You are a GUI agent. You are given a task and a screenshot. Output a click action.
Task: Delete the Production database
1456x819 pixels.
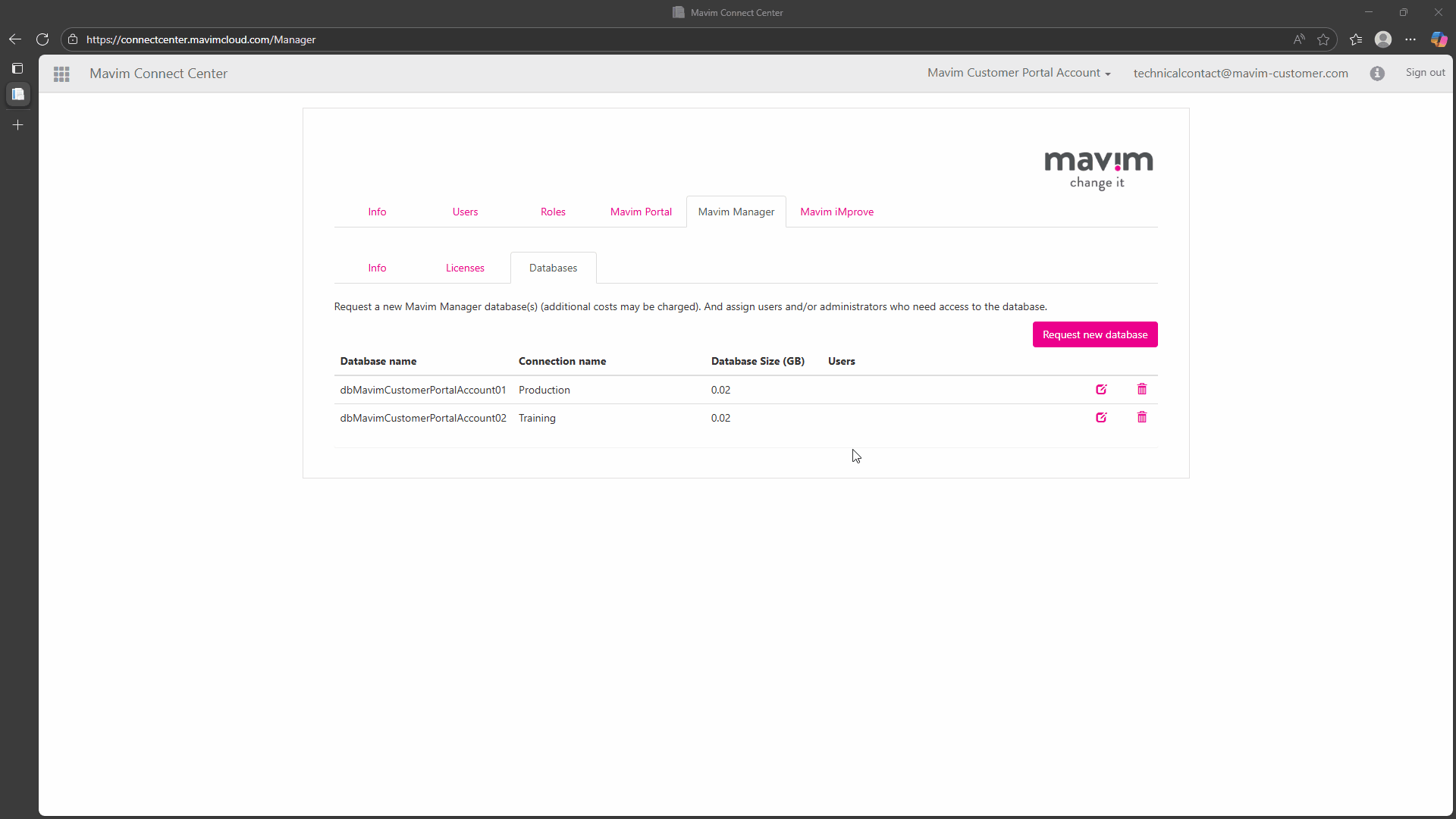[x=1142, y=389]
